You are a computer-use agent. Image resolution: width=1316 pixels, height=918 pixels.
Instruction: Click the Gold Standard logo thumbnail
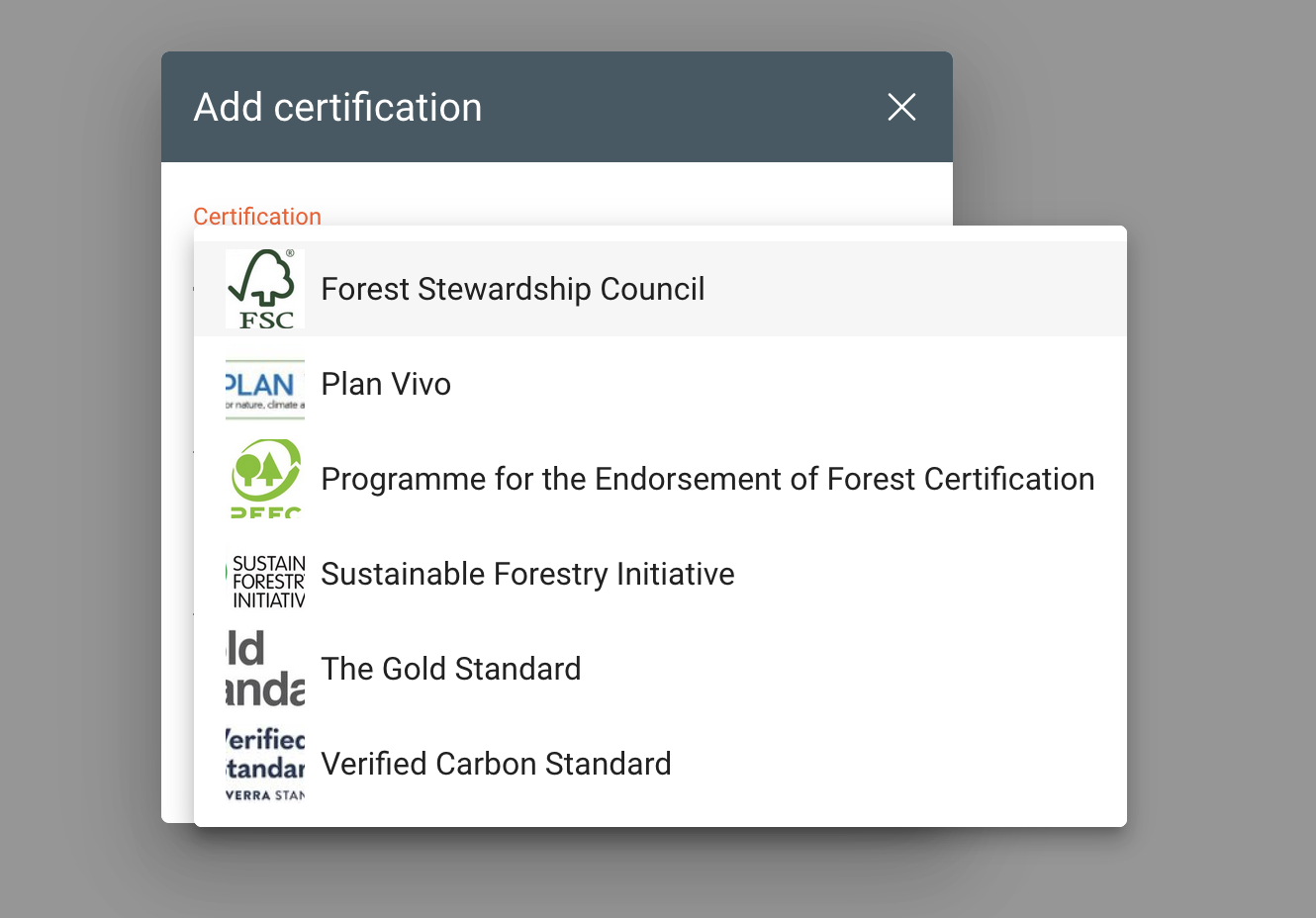[x=264, y=670]
